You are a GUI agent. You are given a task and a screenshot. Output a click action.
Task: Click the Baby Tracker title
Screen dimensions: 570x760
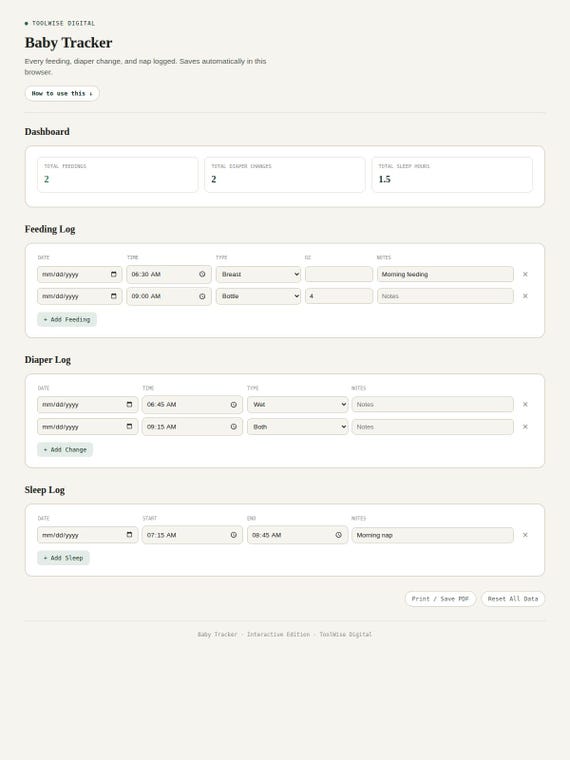point(68,43)
